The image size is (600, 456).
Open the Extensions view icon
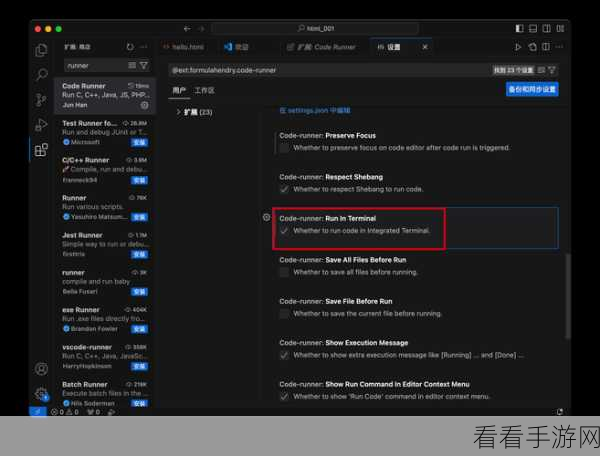[41, 150]
